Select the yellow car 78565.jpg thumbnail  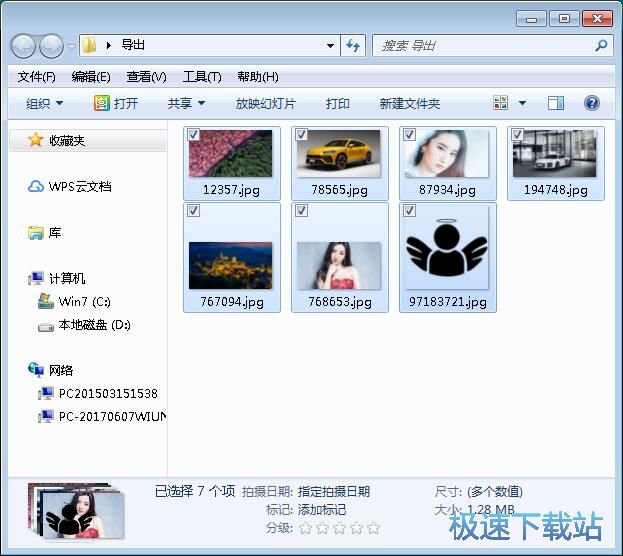point(339,154)
